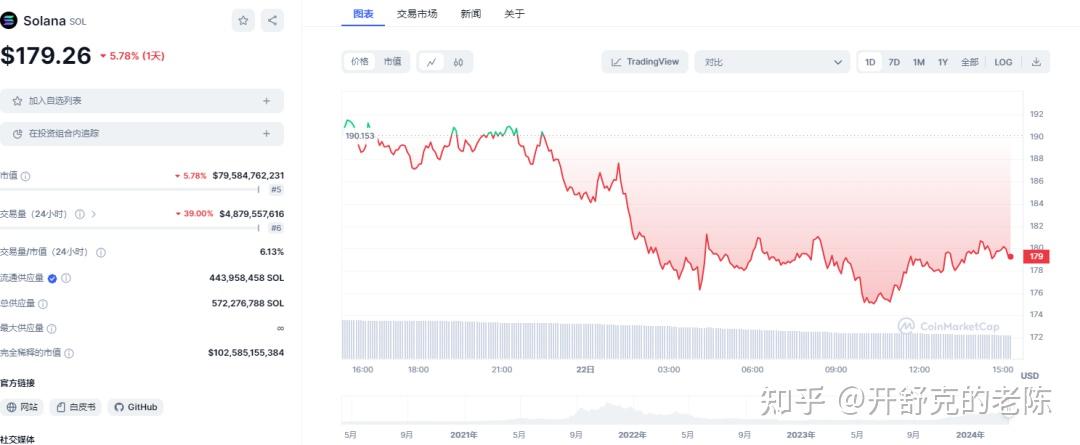This screenshot has height=445, width=1080.
Task: Click the download chart icon
Action: tap(1036, 62)
